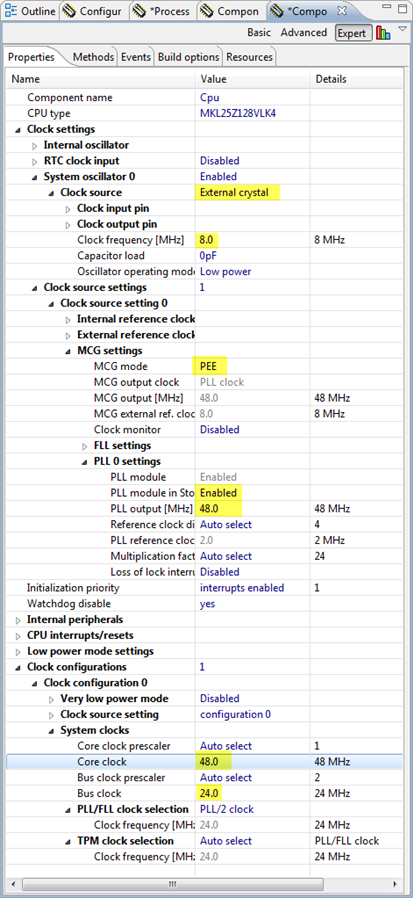This screenshot has width=413, height=898.
Task: Change Initialization priority interrupts enabled value
Action: coord(242,588)
